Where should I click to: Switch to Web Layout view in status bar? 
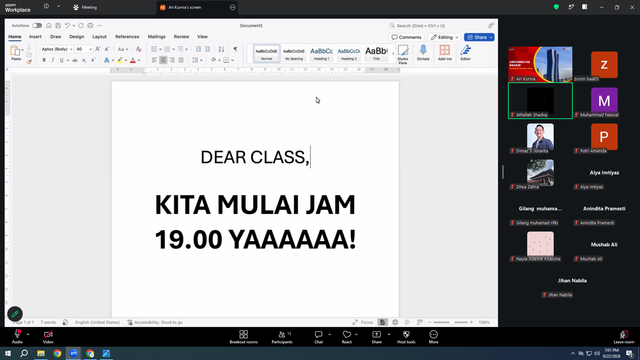[395, 322]
